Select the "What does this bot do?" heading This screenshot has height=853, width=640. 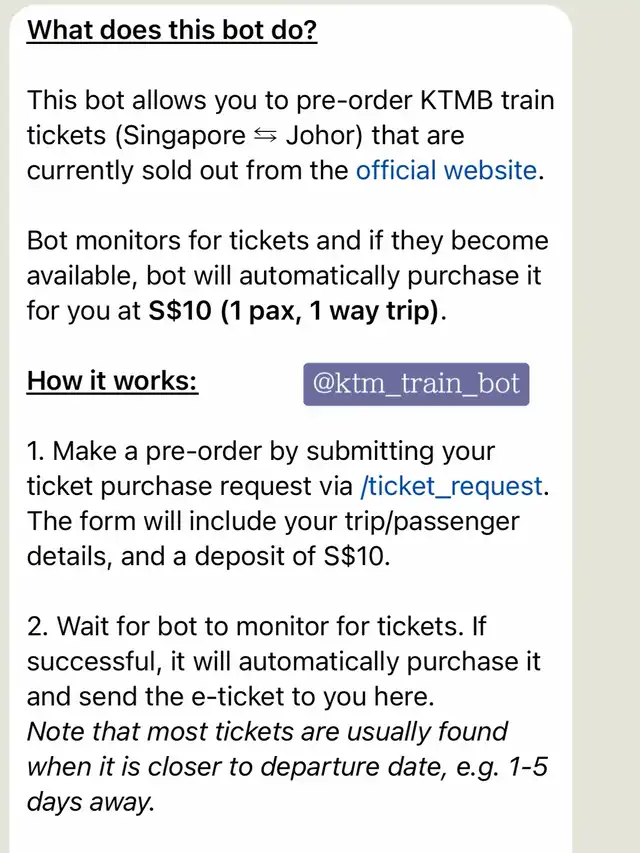[x=172, y=30]
